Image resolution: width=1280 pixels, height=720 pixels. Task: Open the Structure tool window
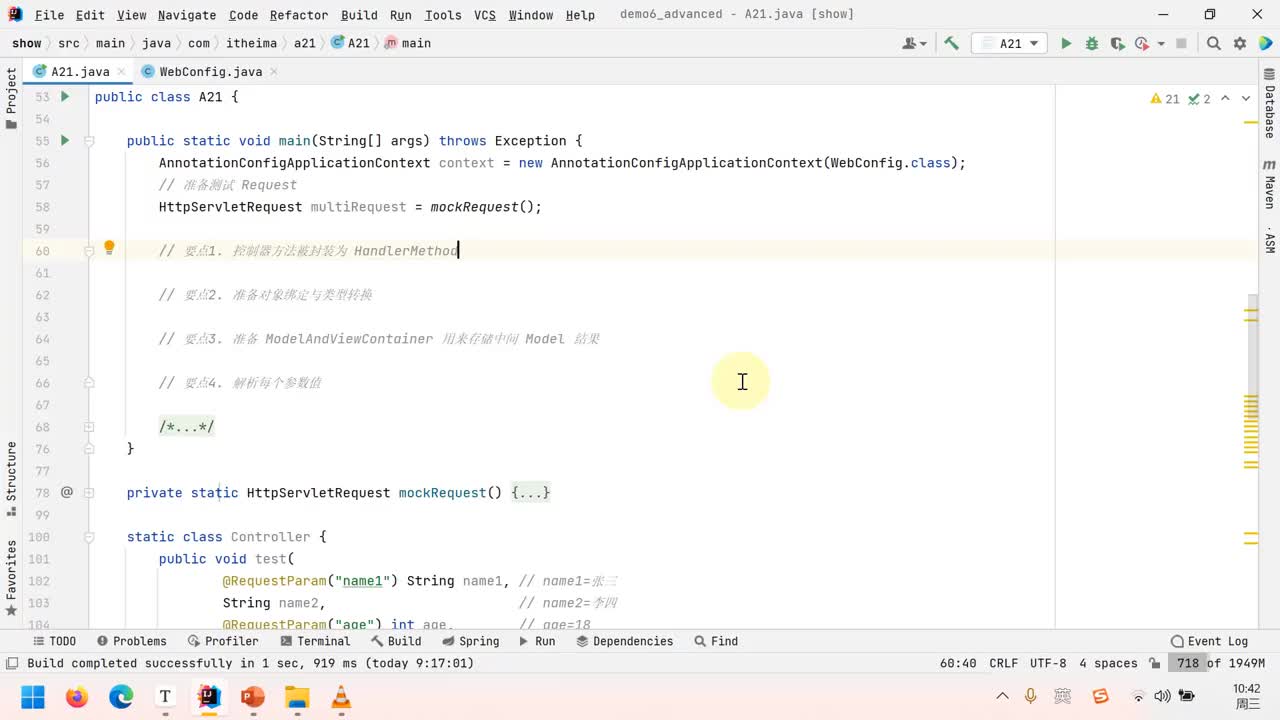tap(11, 479)
